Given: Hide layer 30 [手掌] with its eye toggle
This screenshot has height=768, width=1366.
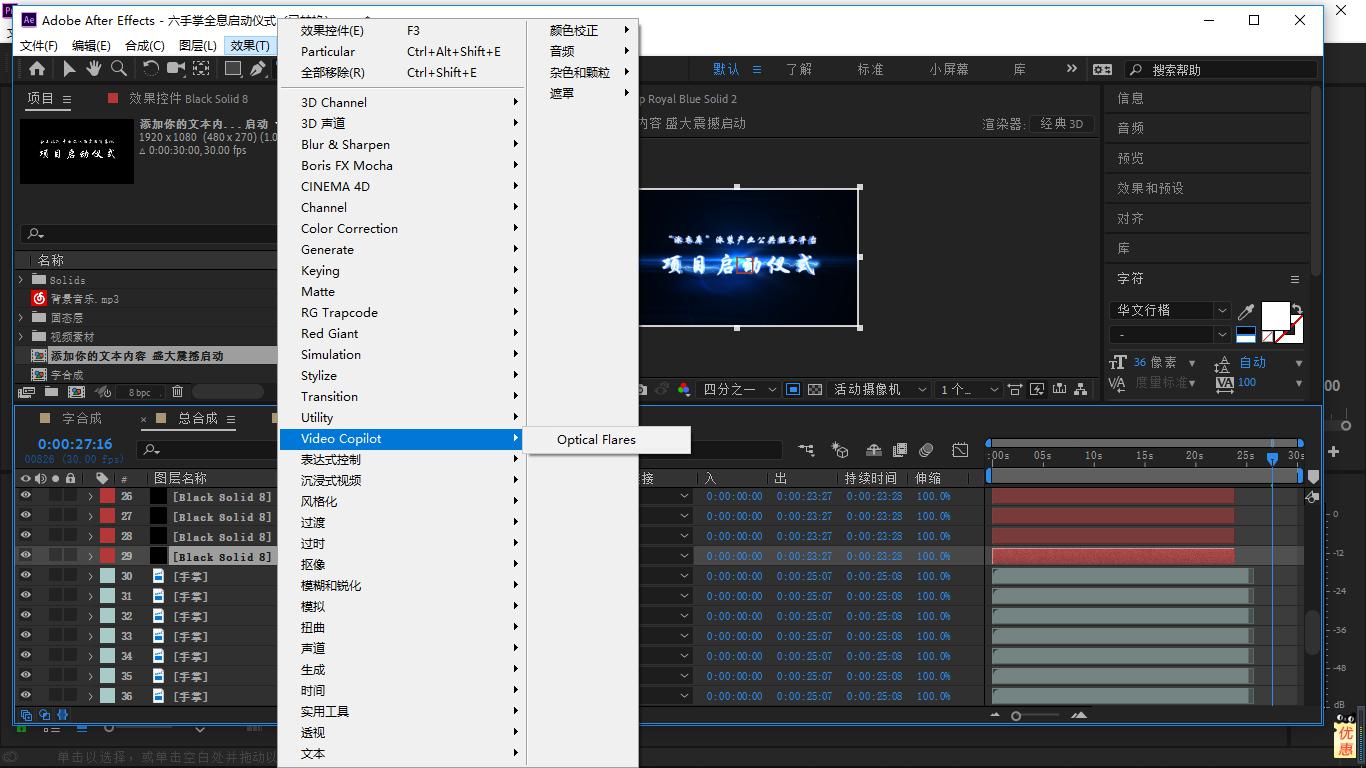Looking at the screenshot, I should point(27,576).
